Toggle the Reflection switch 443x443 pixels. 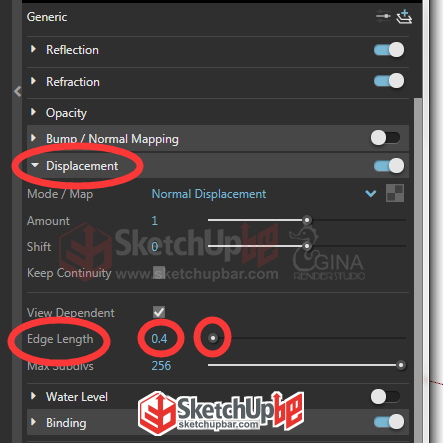pyautogui.click(x=389, y=50)
